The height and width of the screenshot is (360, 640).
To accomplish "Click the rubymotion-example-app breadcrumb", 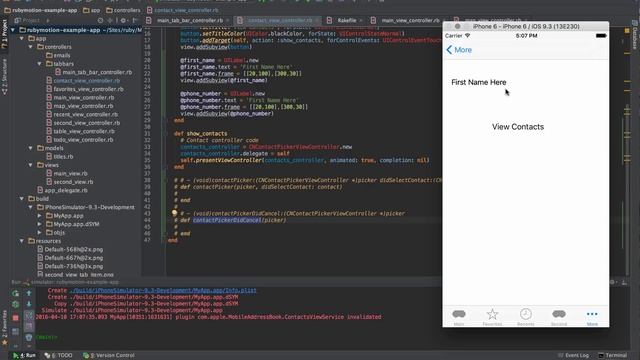I will click(x=41, y=10).
